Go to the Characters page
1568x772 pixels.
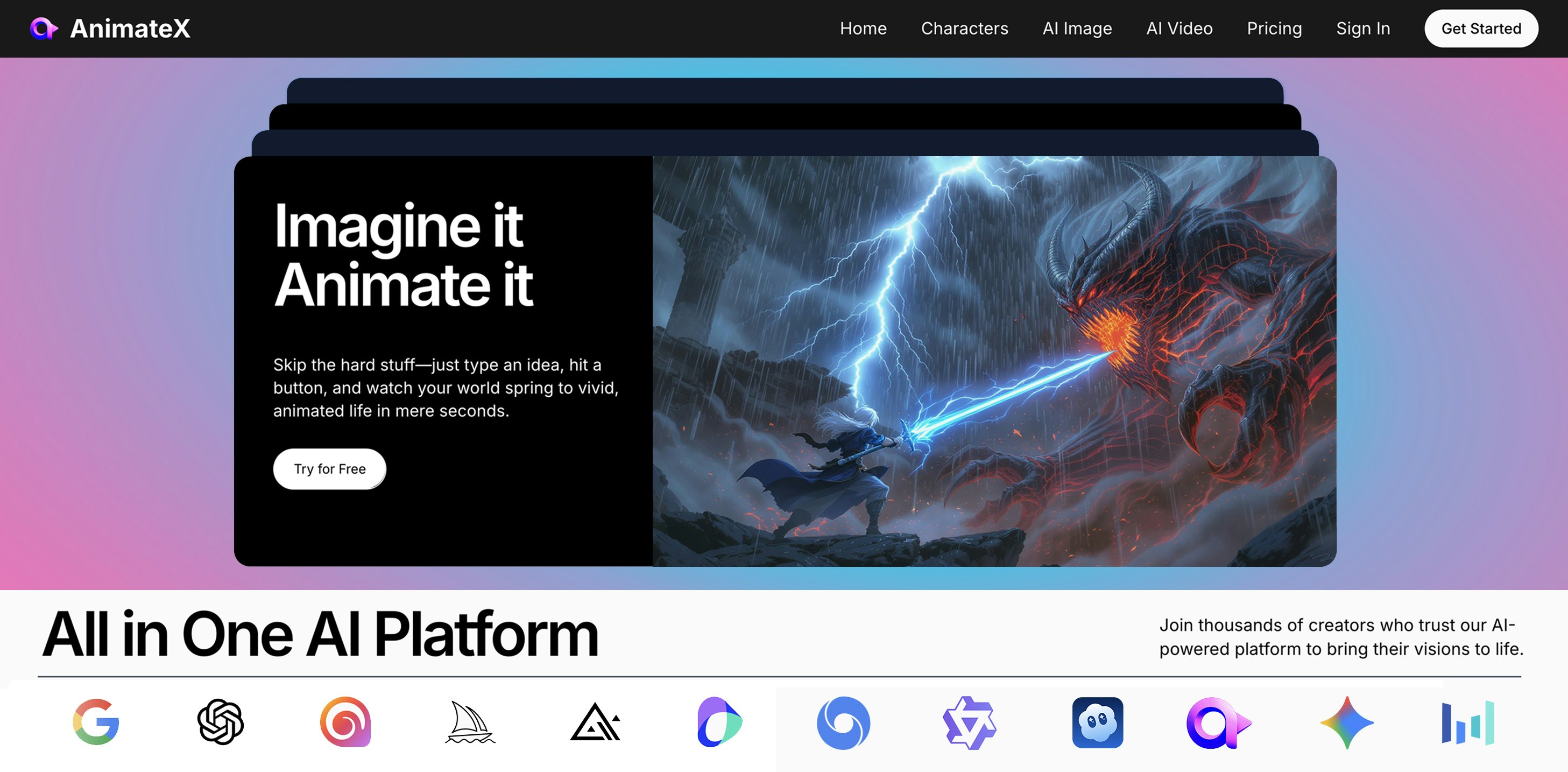click(964, 29)
